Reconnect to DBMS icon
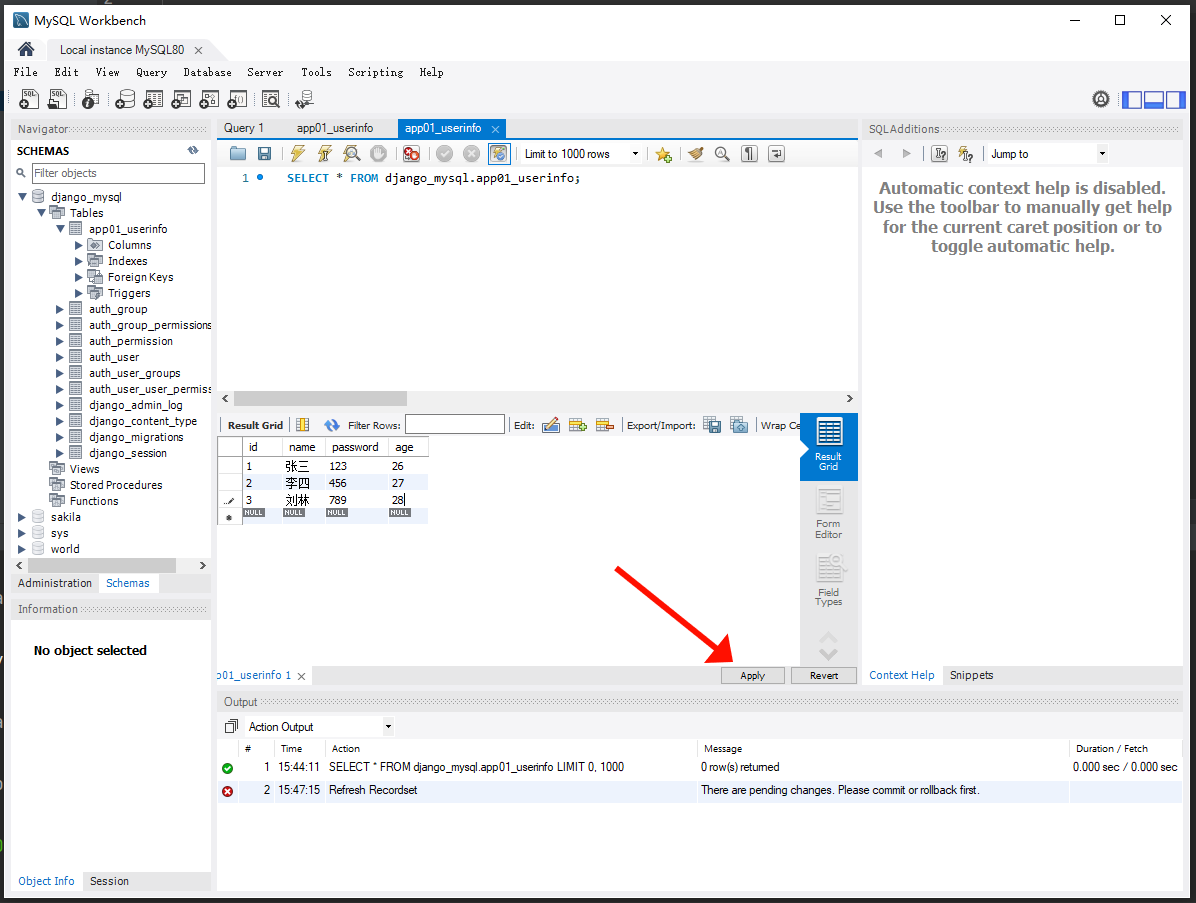The height and width of the screenshot is (903, 1196). pos(304,99)
